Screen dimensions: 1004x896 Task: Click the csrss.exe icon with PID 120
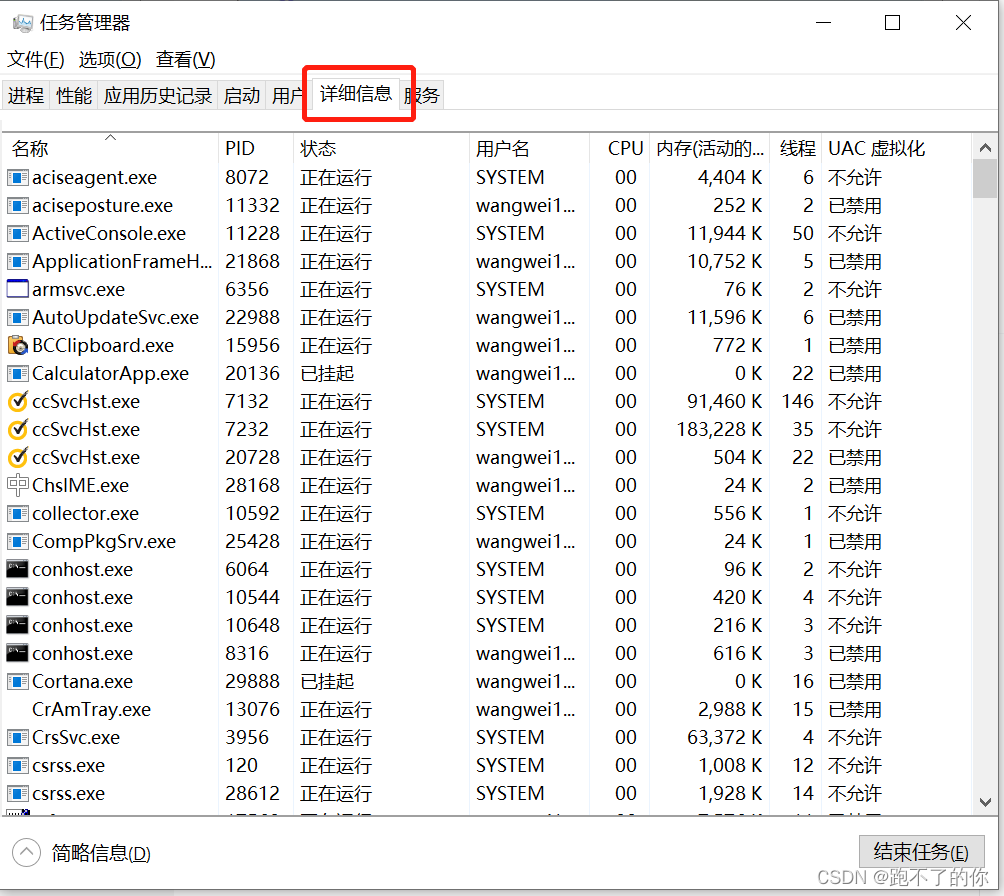tap(18, 765)
